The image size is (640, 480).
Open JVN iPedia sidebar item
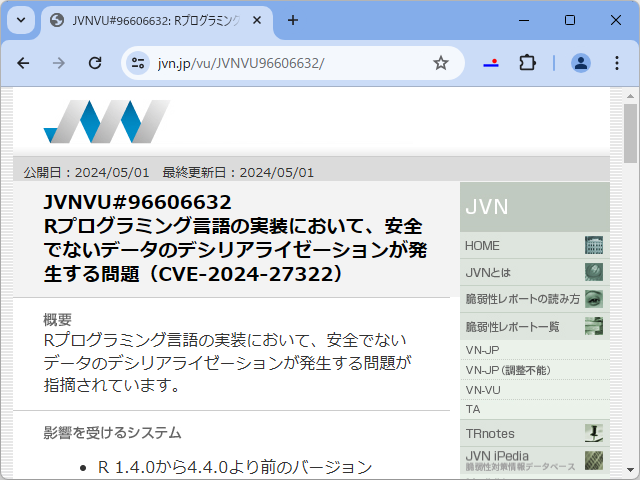[535, 460]
